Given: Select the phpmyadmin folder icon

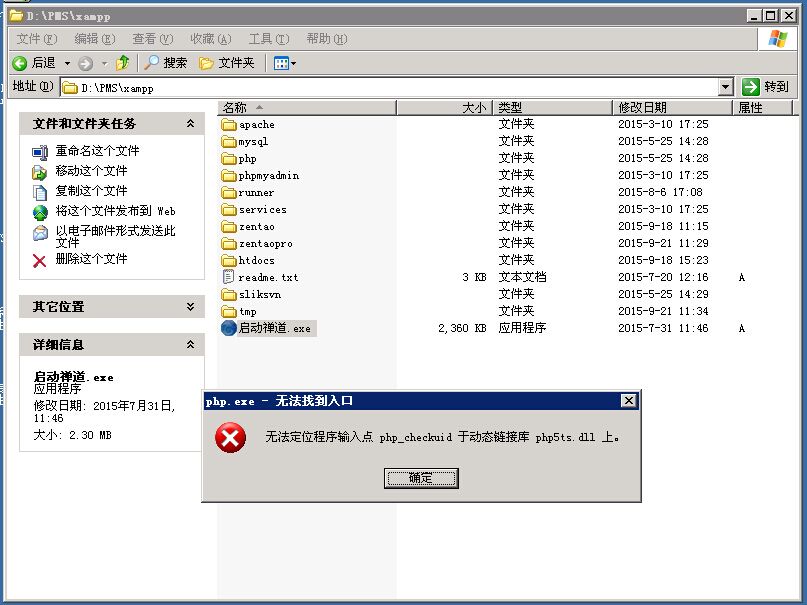Looking at the screenshot, I should point(229,175).
